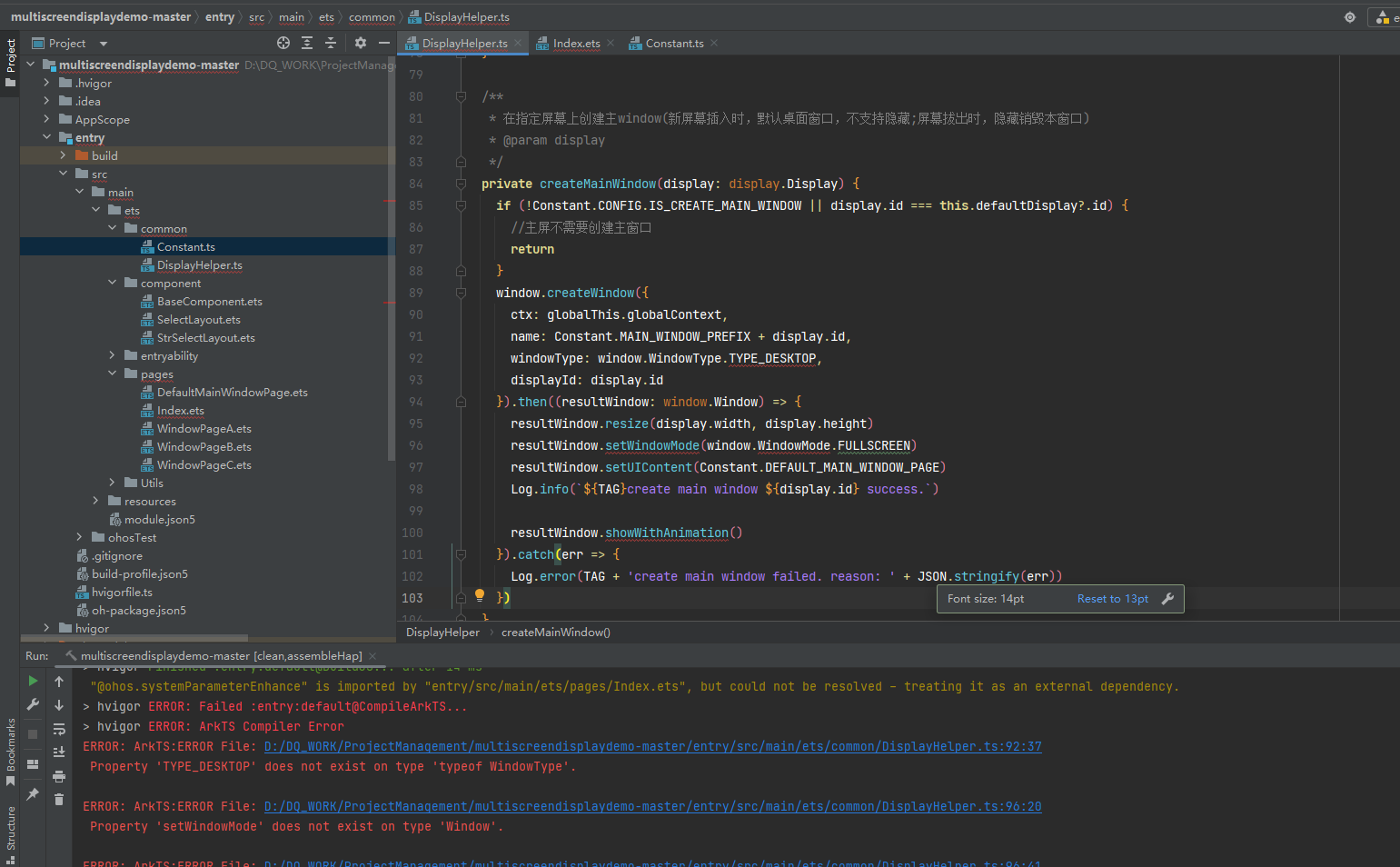The image size is (1400, 867).
Task: Expand the build folder
Action: [63, 155]
